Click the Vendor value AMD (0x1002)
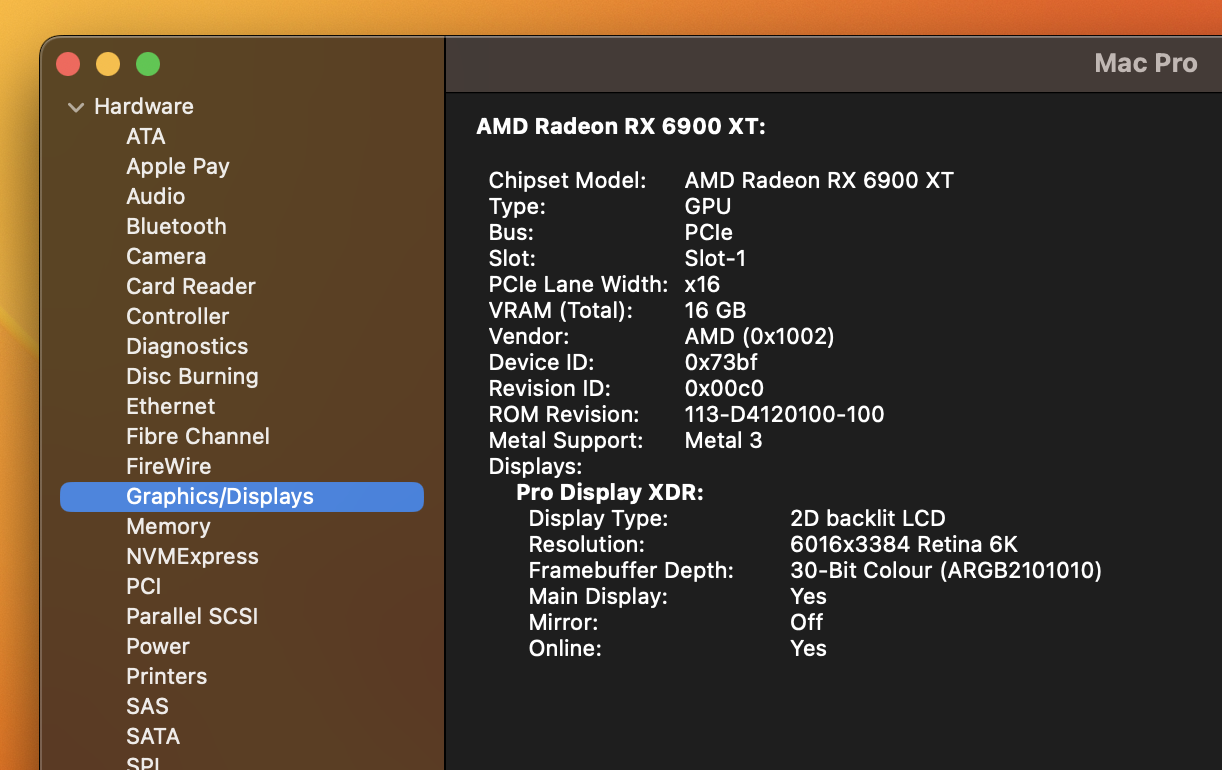Screen dimensions: 1222x770 pos(760,336)
